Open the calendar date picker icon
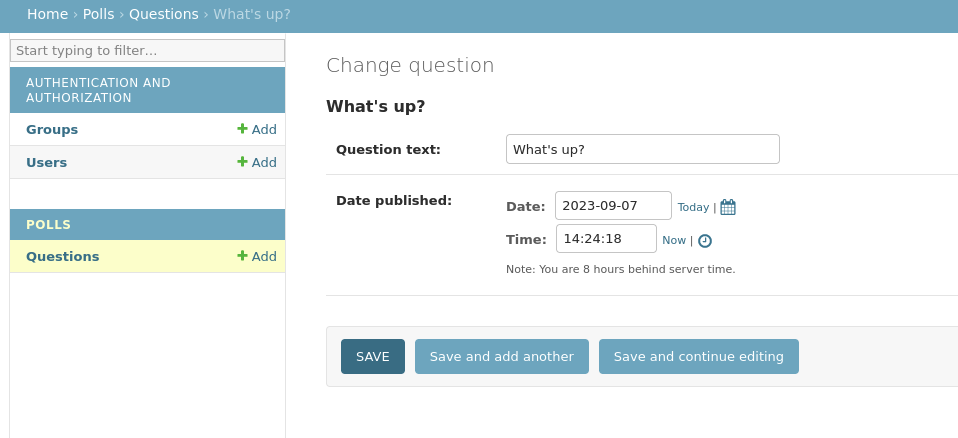 point(728,207)
